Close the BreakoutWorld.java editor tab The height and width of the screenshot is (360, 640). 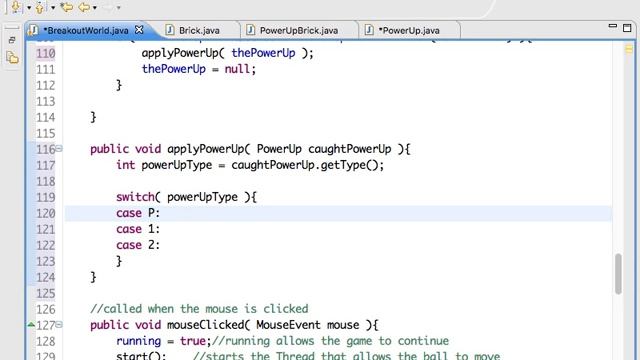pyautogui.click(x=139, y=30)
